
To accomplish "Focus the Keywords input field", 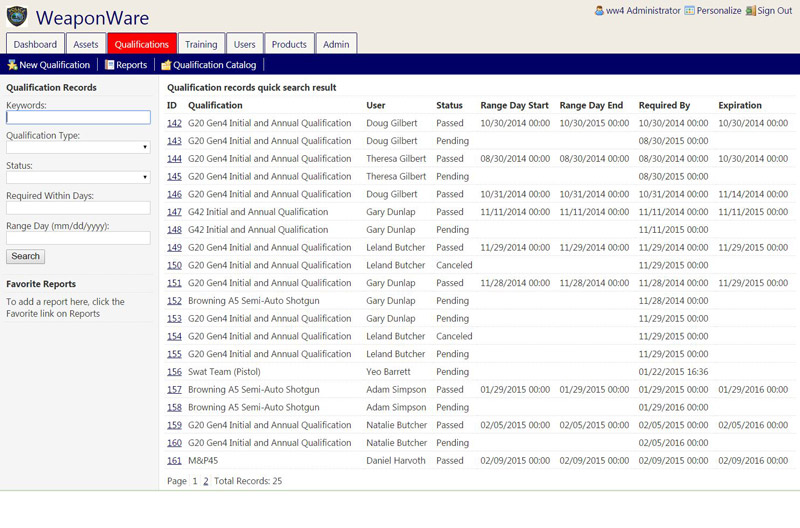I will click(x=78, y=117).
